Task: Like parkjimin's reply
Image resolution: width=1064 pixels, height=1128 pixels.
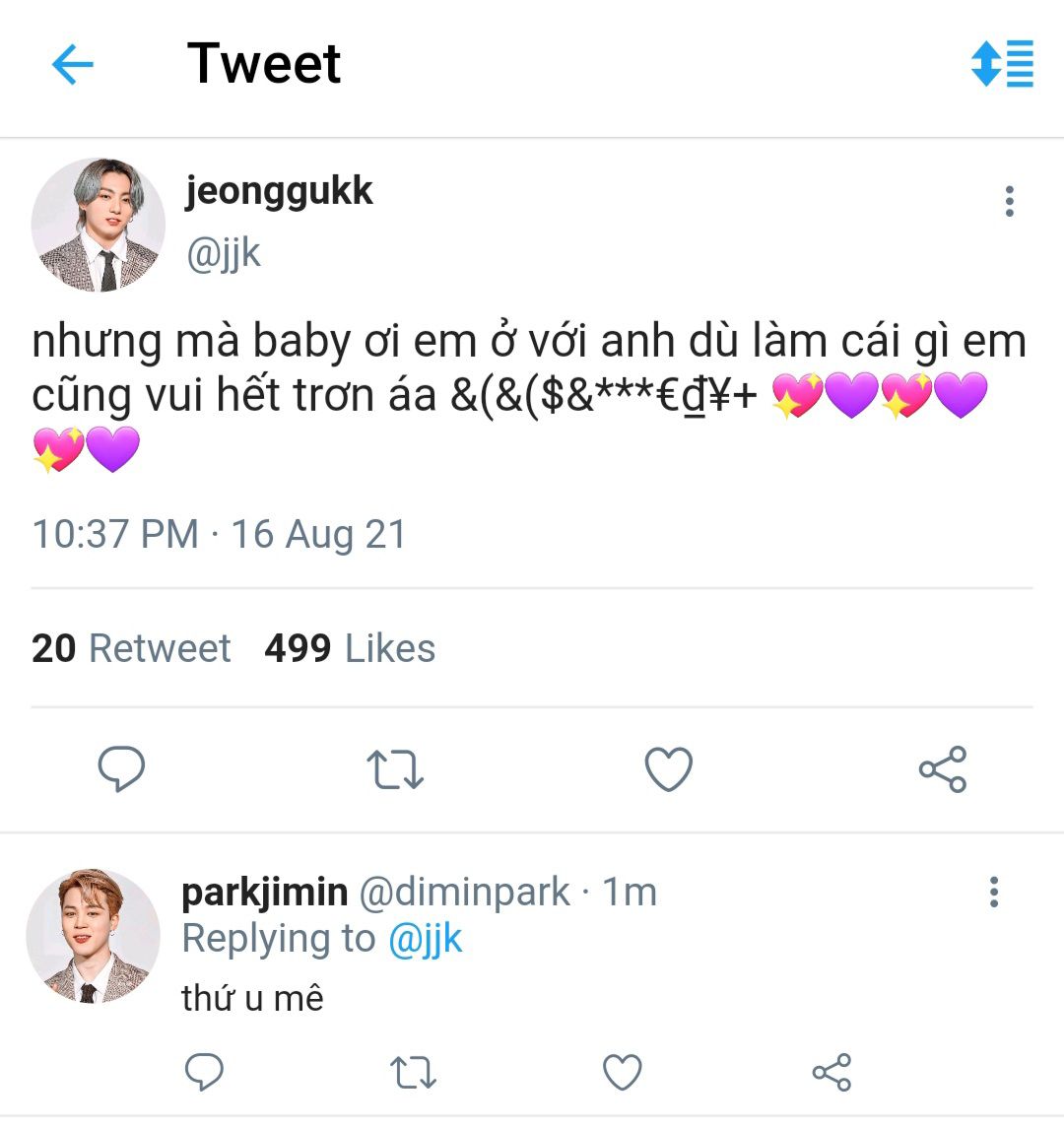Action: (622, 1072)
